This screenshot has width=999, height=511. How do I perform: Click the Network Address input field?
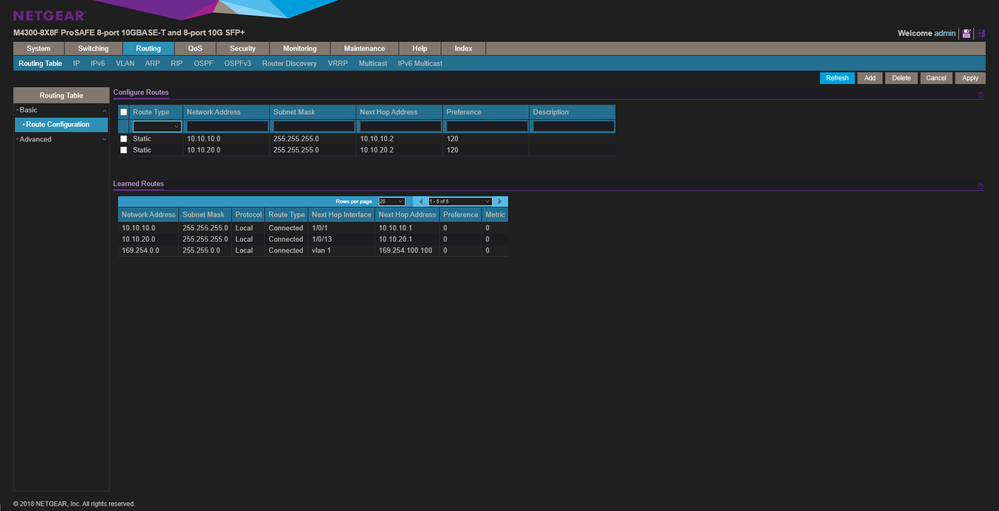coord(227,127)
